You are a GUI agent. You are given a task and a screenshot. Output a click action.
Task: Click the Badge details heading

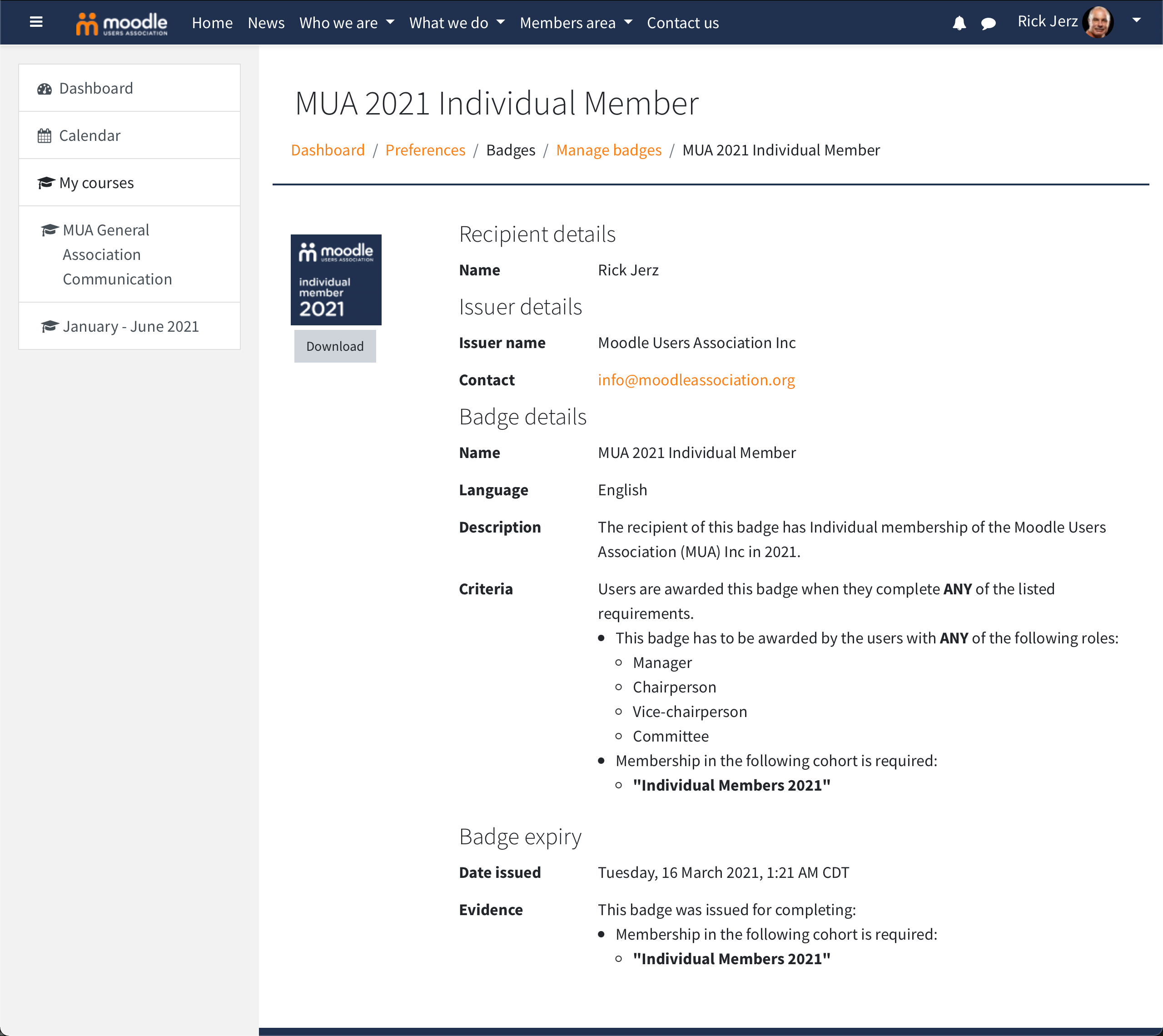click(522, 417)
